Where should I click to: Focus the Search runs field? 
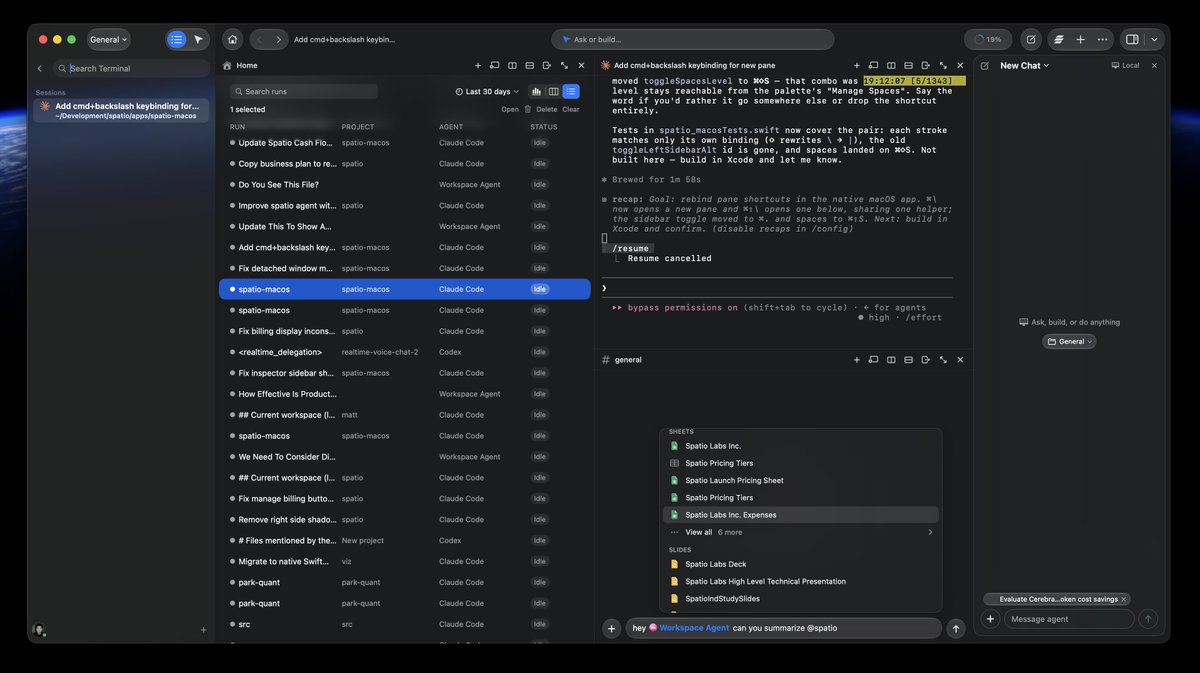coord(304,91)
